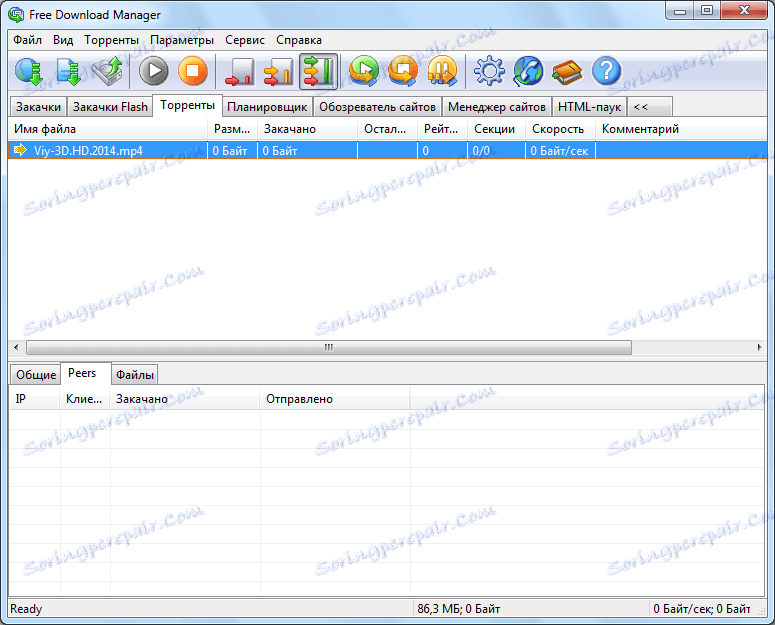Click the Отправлено column header
The image size is (775, 625).
tap(335, 399)
